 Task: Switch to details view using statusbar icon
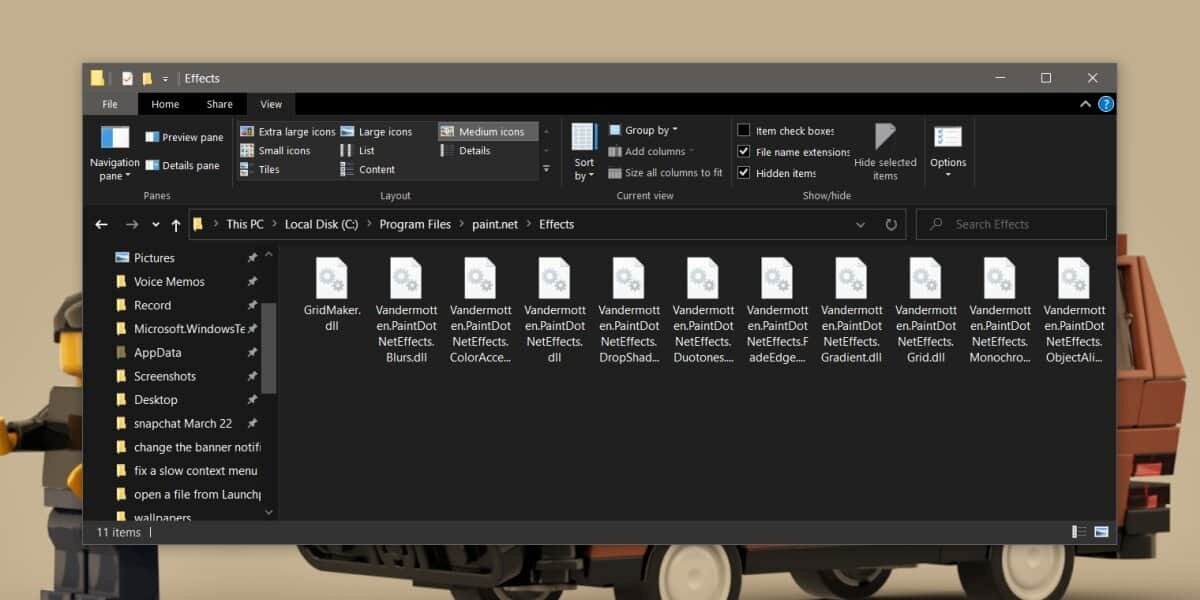tap(1077, 532)
